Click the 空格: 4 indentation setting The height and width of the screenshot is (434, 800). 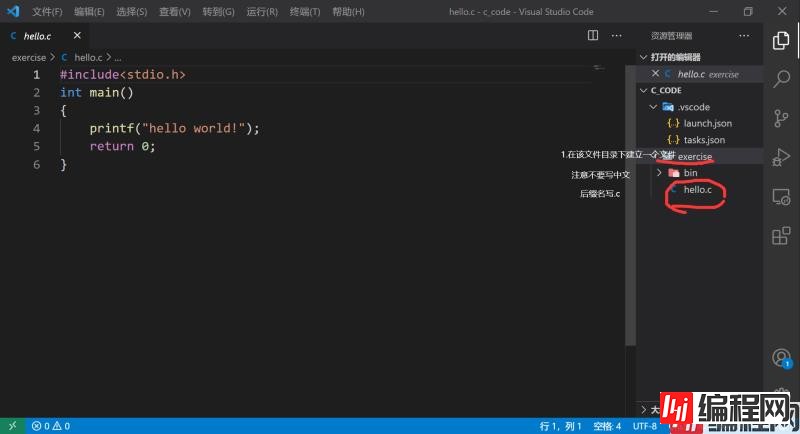point(607,426)
